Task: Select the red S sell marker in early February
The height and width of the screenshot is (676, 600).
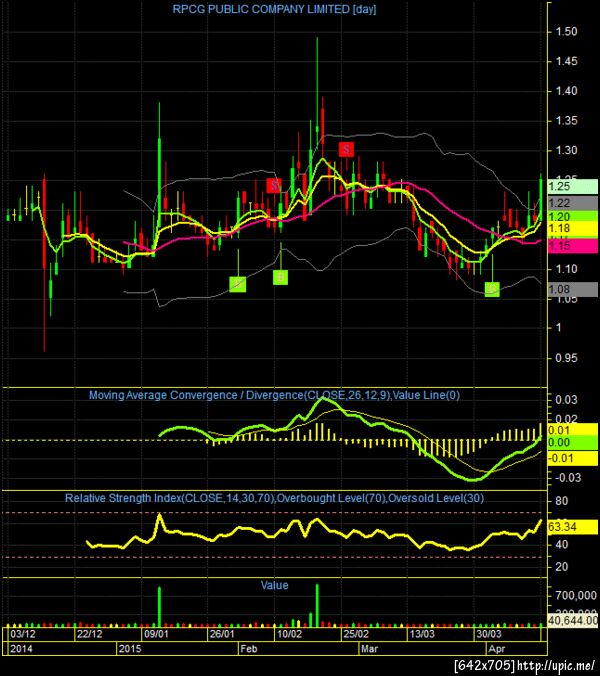Action: [x=274, y=186]
